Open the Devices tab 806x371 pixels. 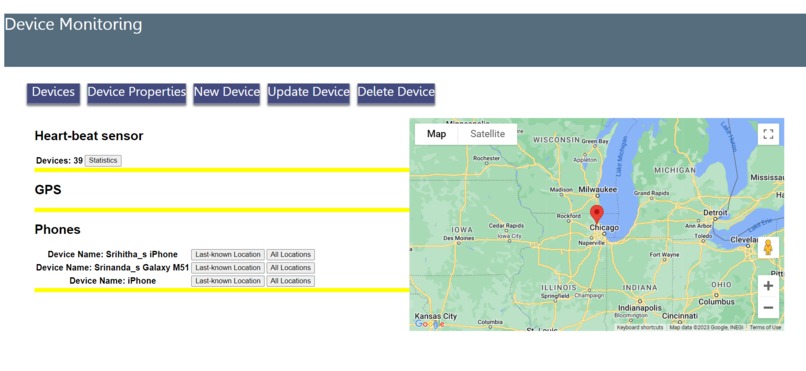pyautogui.click(x=53, y=93)
